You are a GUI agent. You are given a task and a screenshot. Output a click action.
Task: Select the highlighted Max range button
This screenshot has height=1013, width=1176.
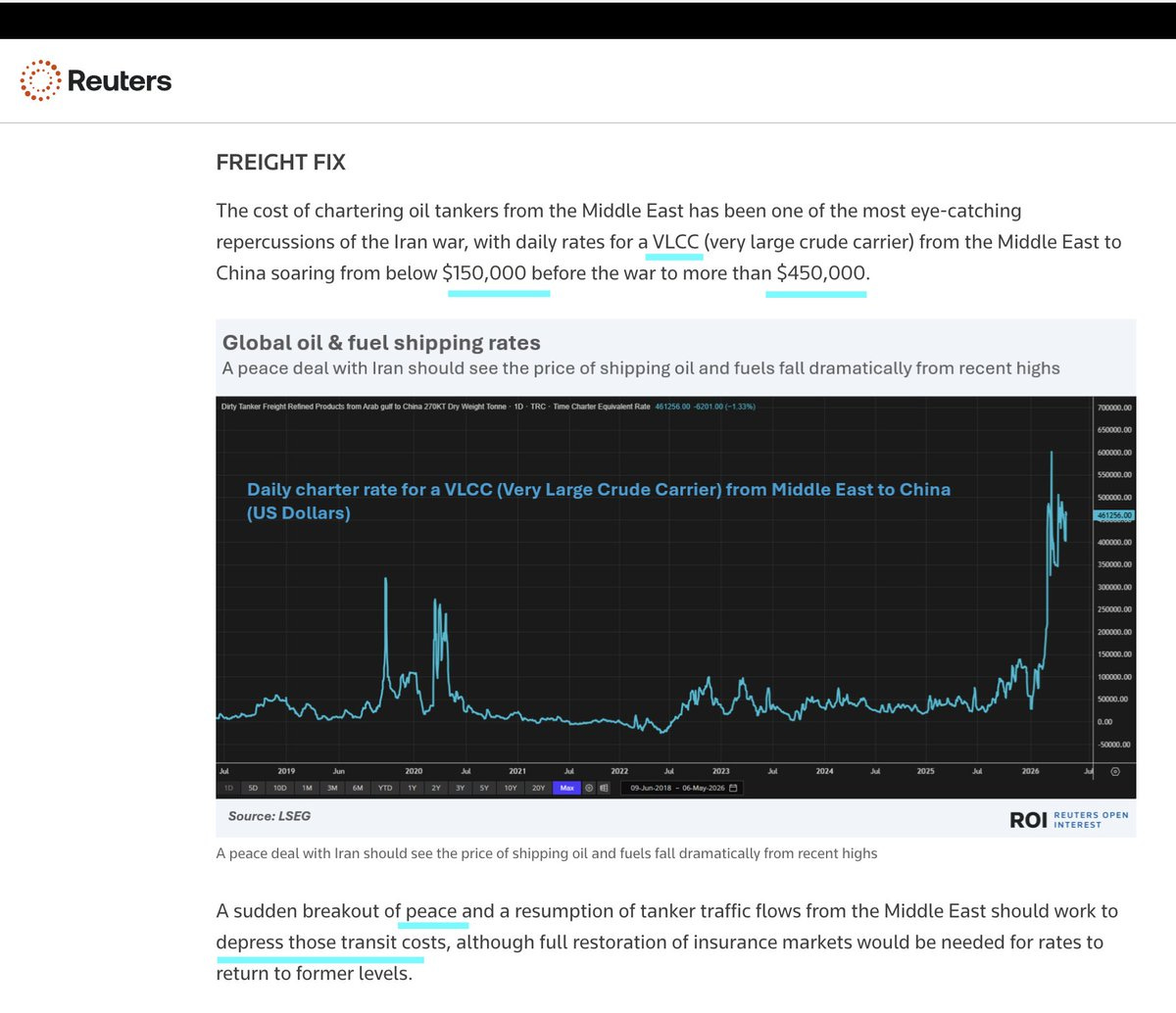566,788
